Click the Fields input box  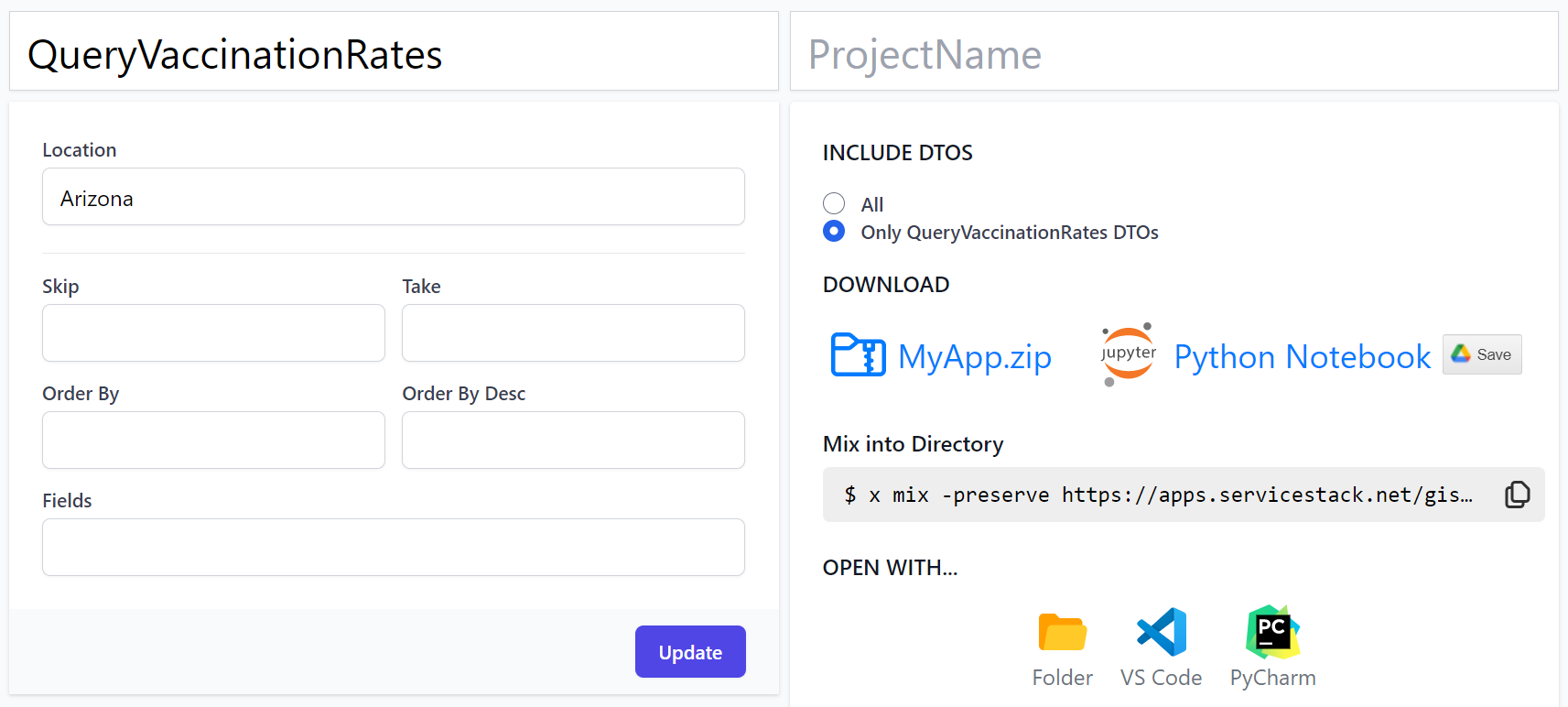tap(394, 548)
